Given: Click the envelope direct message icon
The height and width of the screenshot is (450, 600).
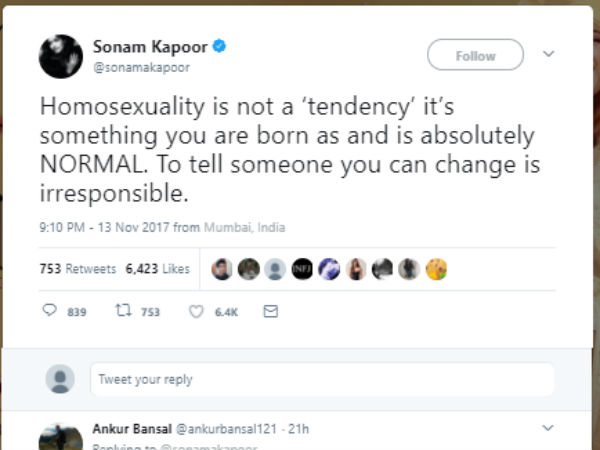Looking at the screenshot, I should pyautogui.click(x=270, y=312).
